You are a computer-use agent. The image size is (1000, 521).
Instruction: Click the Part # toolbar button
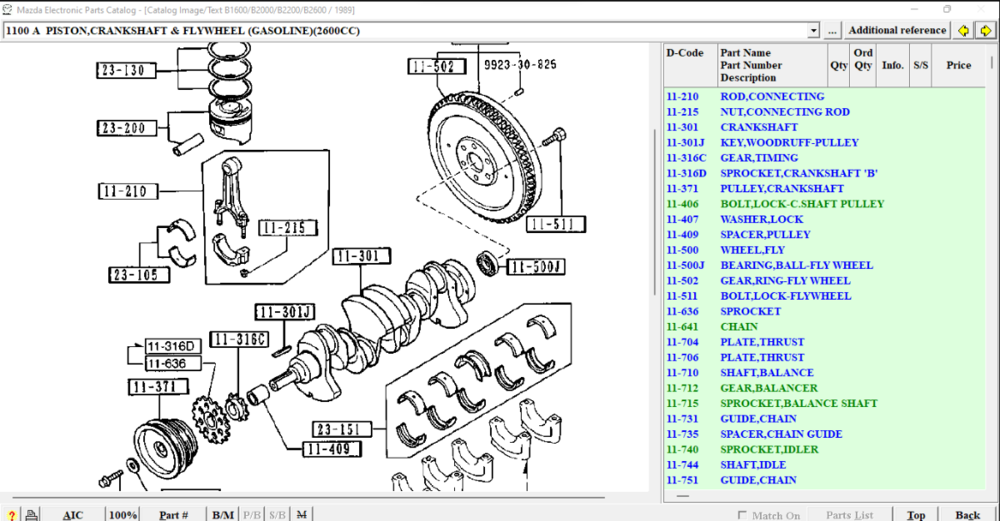click(174, 515)
